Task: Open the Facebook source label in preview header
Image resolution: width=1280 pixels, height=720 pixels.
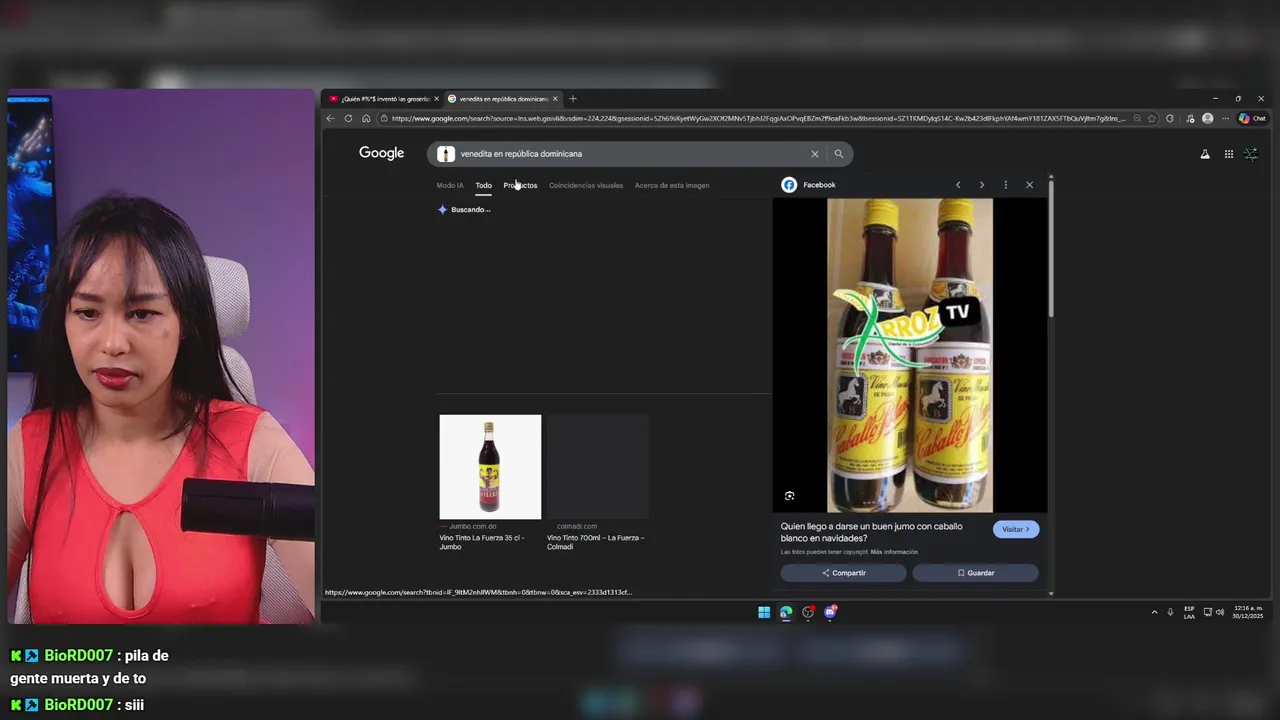Action: tap(819, 185)
